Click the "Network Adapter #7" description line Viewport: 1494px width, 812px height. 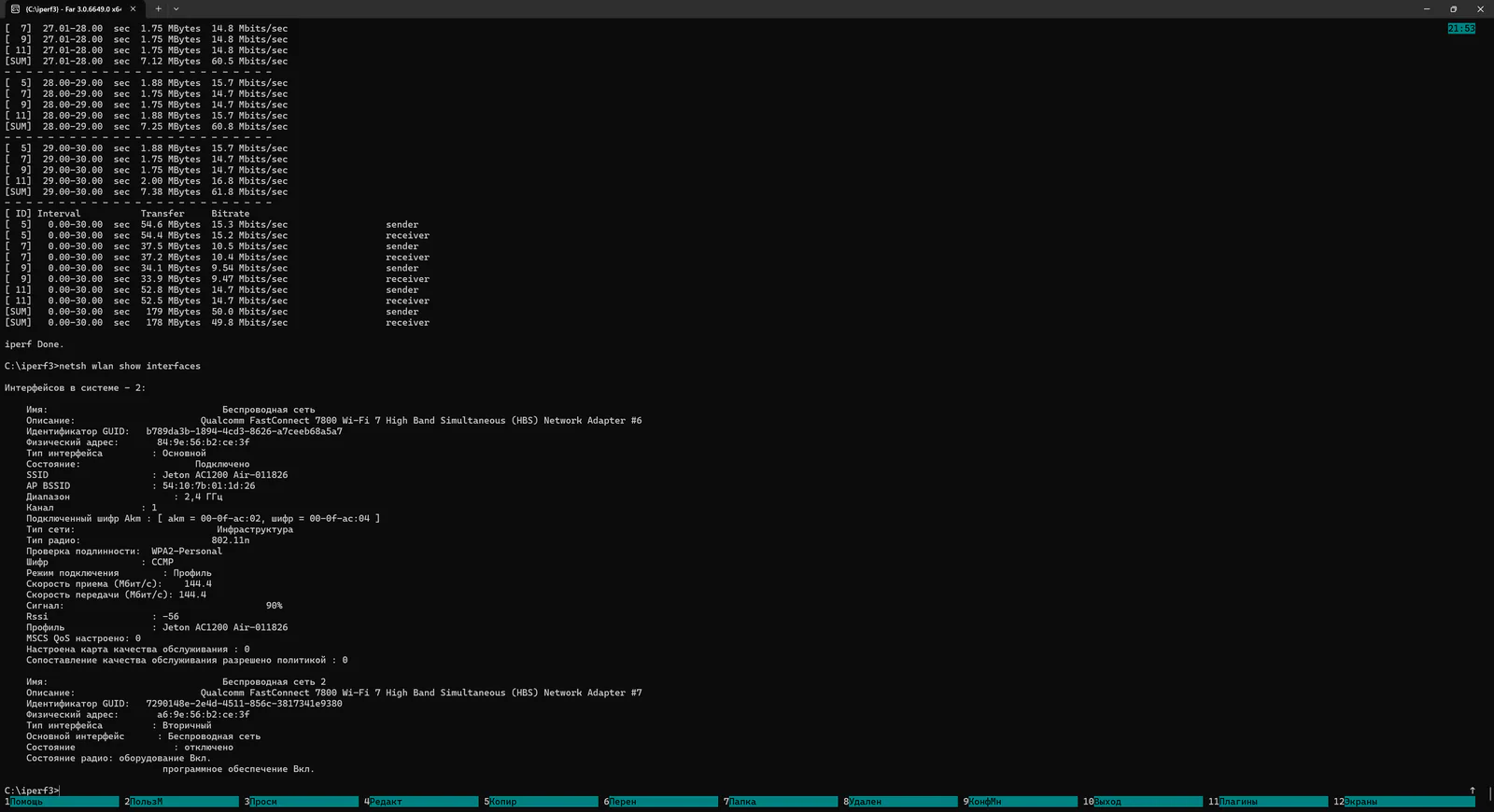pyautogui.click(x=421, y=693)
